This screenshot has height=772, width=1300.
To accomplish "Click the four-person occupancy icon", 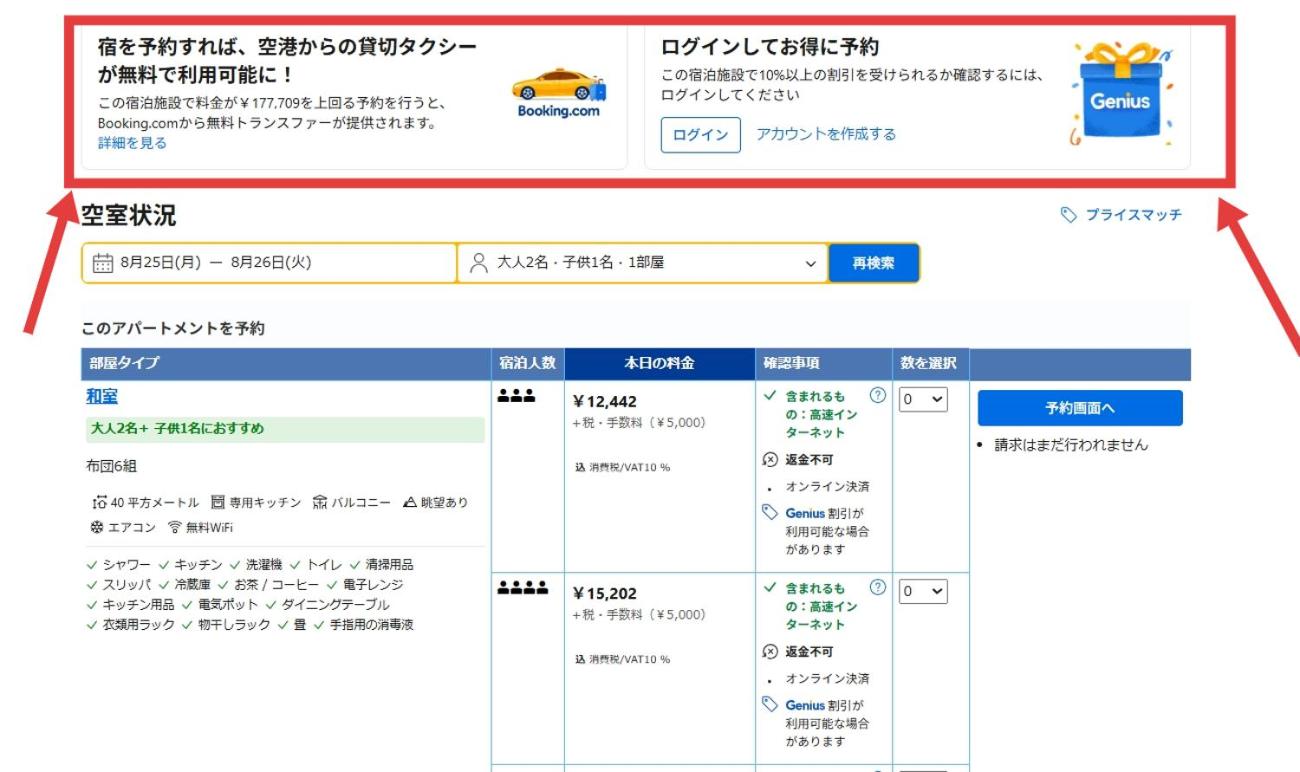I will [x=523, y=589].
